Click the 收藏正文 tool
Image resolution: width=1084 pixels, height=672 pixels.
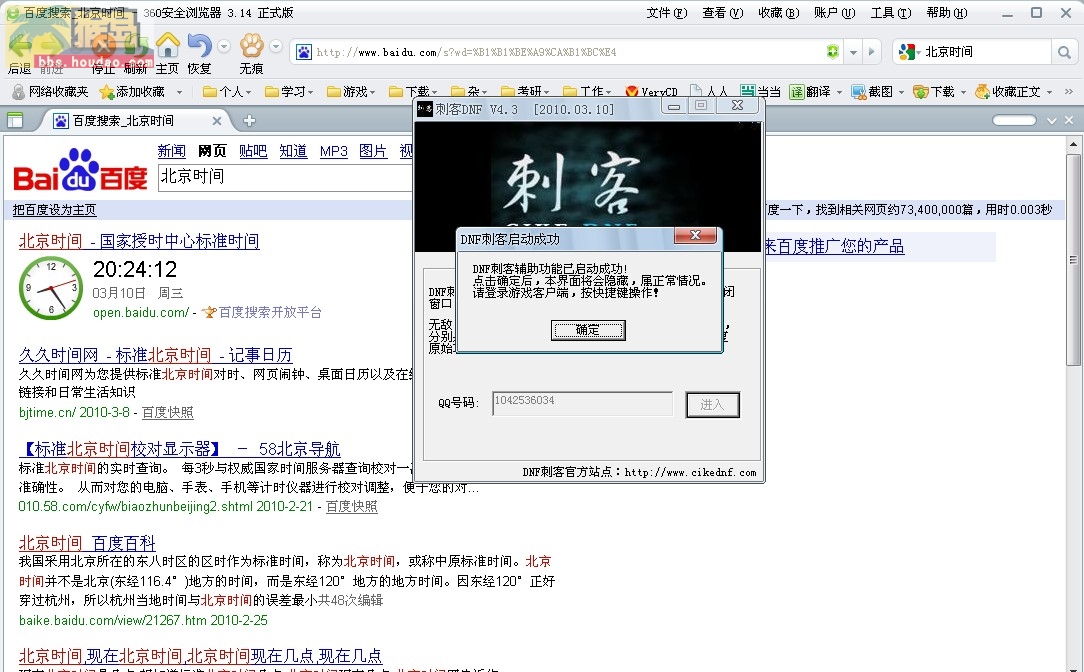[1008, 91]
